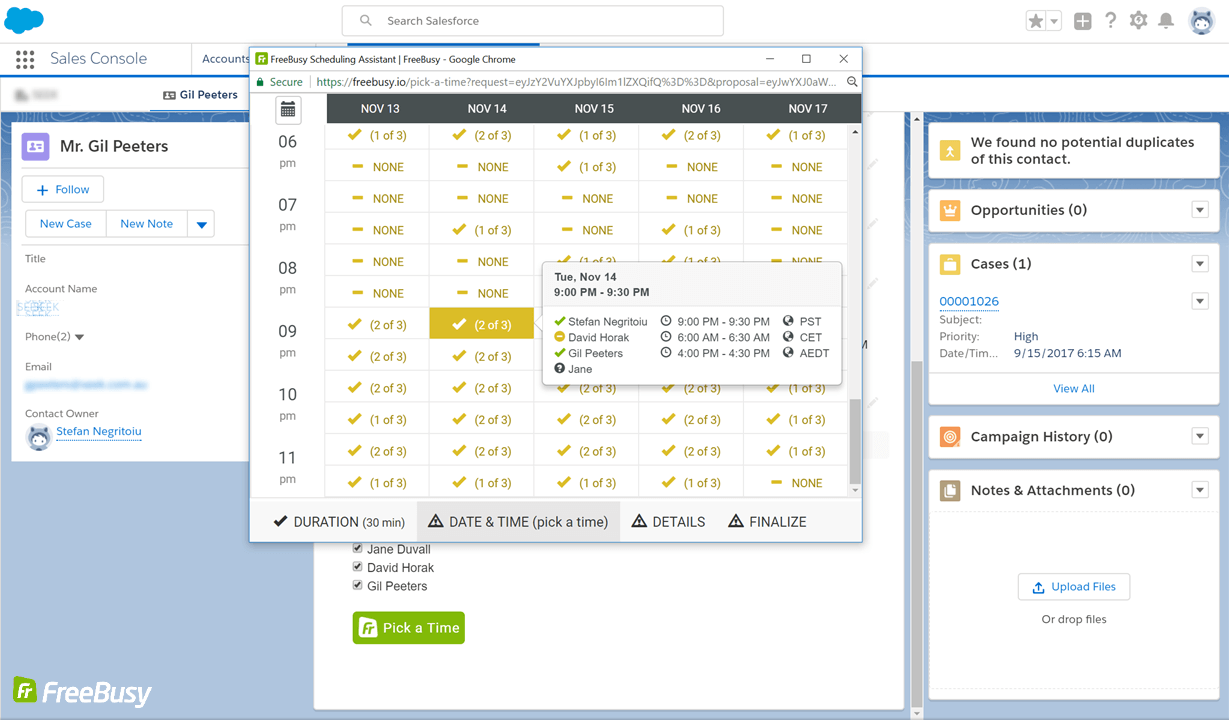
Task: Uncheck the Gil Peeters attendee checkbox
Action: pos(358,586)
